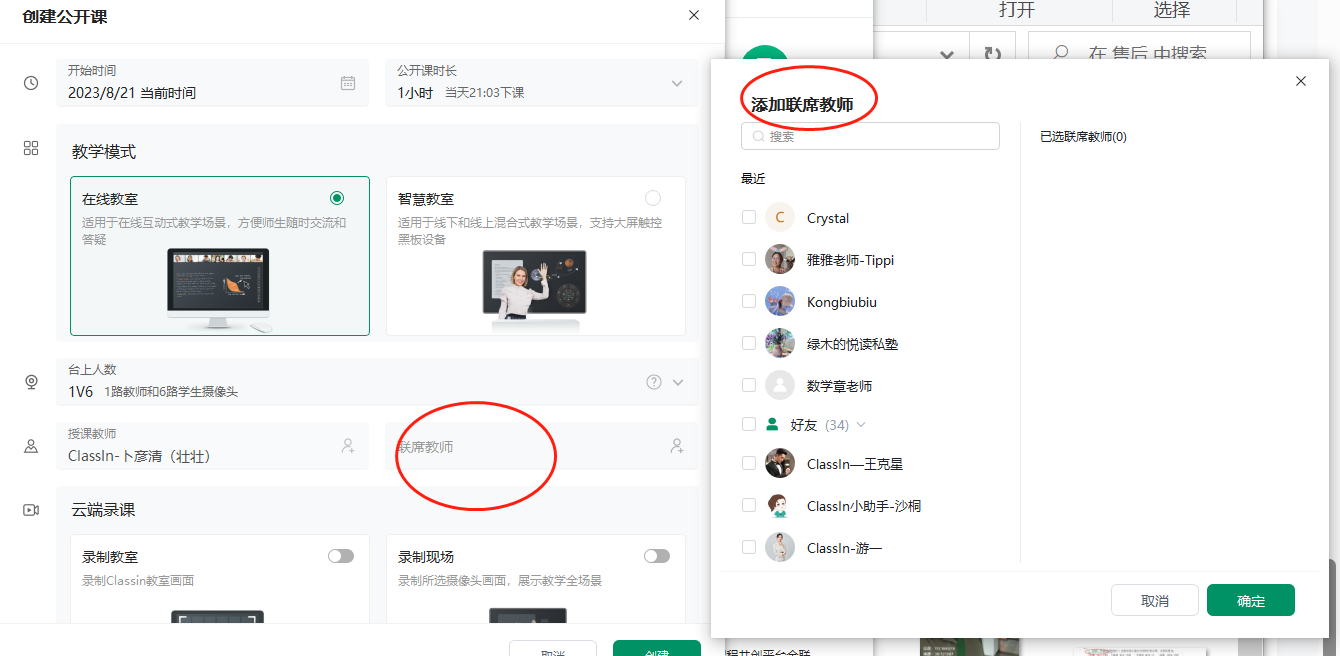Screen dimensions: 1340x656
Task: Check the box for 绿木的悦读私塾
Action: tap(749, 344)
